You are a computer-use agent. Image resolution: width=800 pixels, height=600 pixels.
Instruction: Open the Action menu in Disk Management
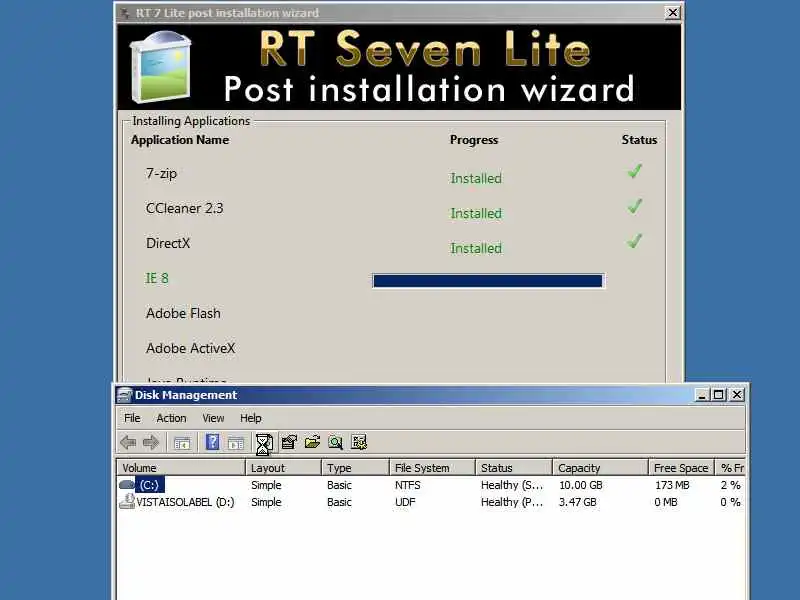(x=171, y=418)
